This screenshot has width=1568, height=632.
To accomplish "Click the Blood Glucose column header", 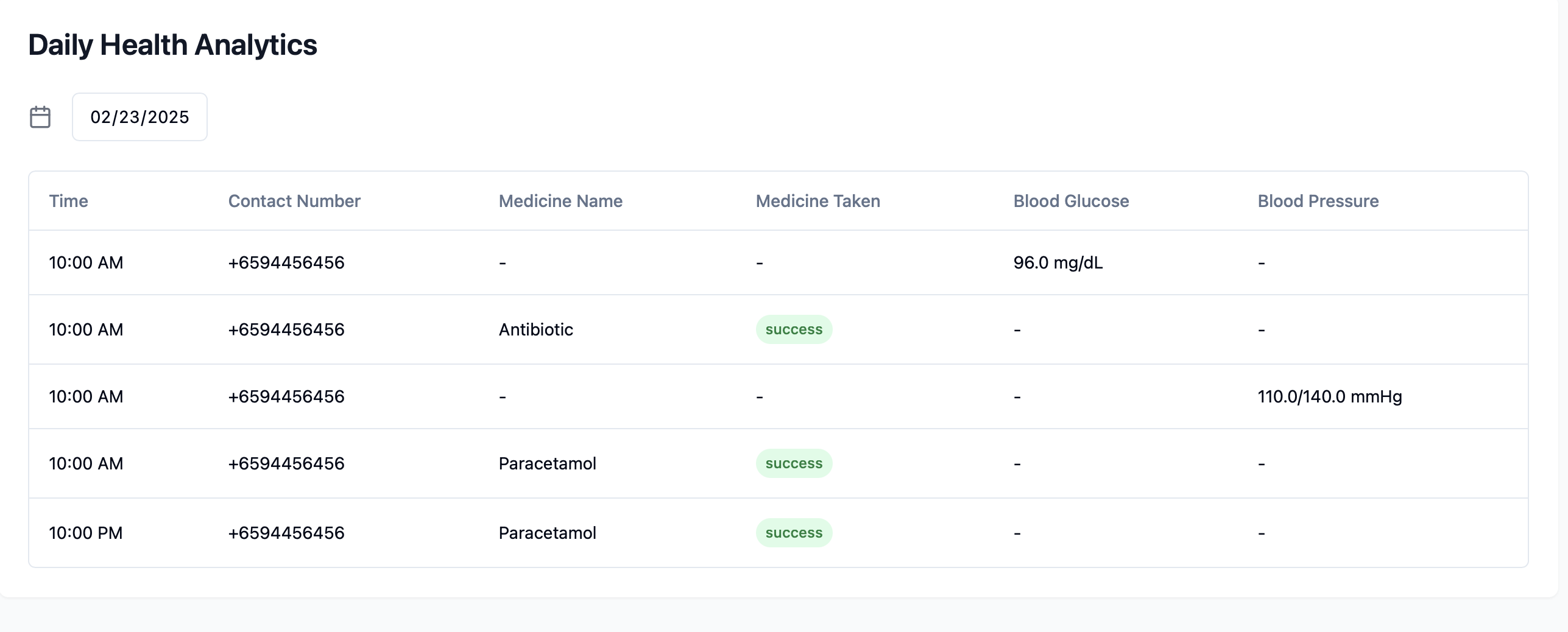I will point(1070,201).
